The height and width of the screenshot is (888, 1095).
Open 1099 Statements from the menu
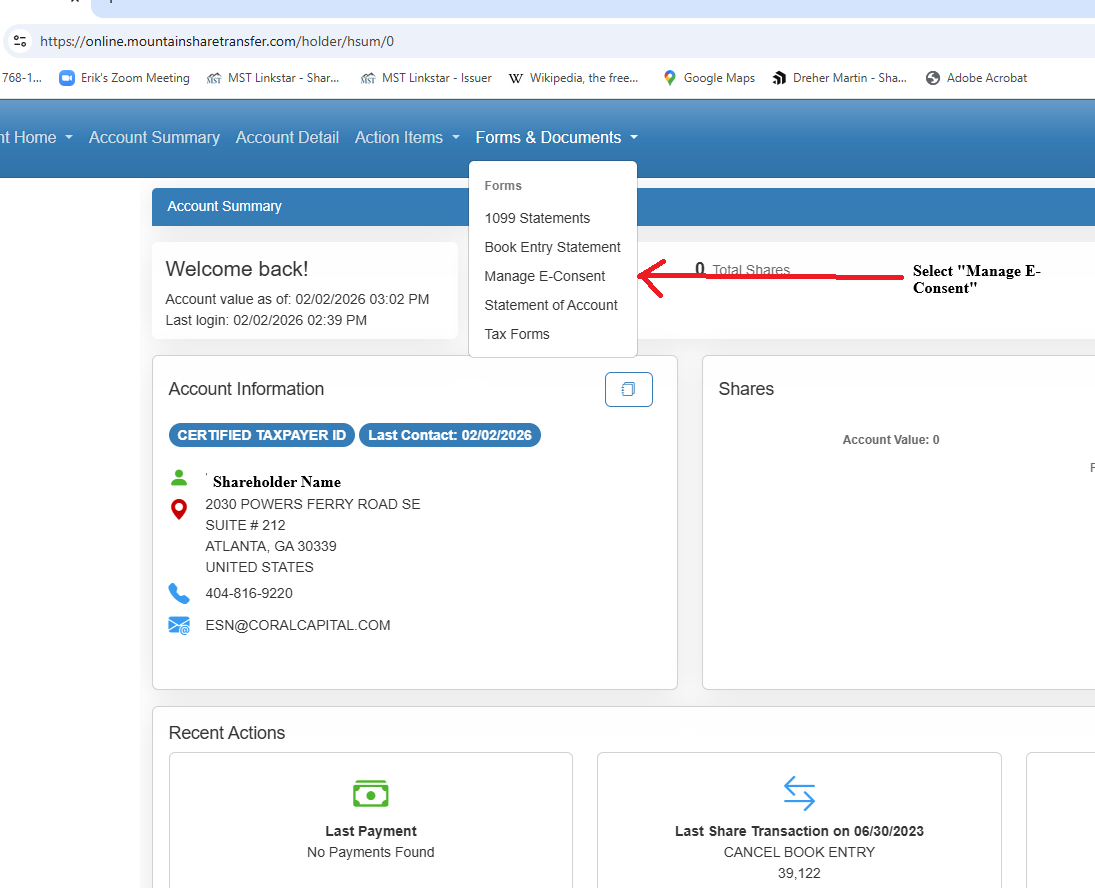537,218
